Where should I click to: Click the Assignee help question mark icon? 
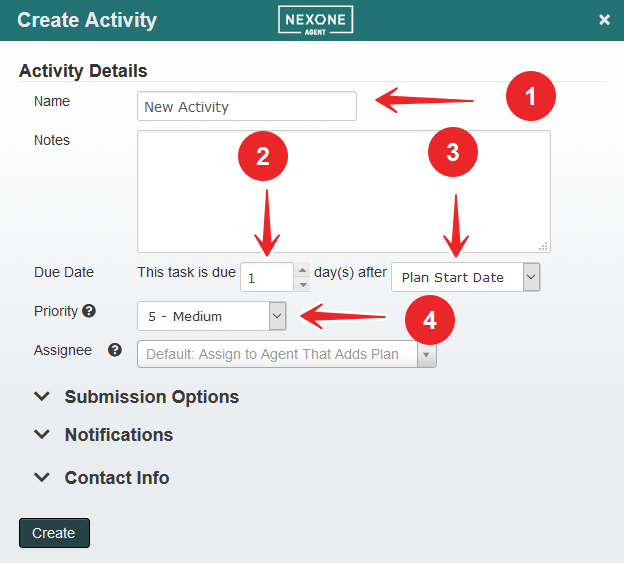[x=115, y=350]
